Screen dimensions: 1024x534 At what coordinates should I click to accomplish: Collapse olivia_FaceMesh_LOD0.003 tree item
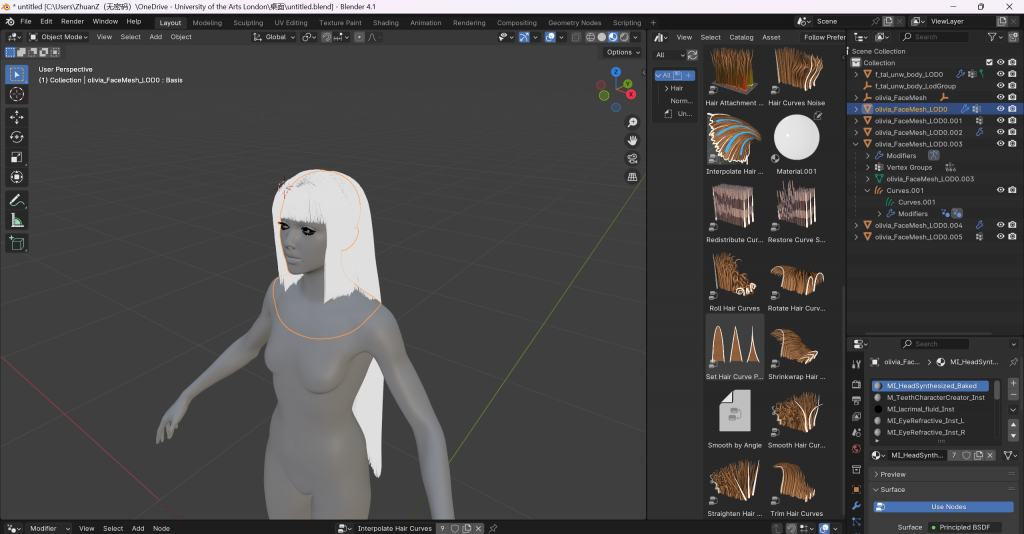[856, 144]
